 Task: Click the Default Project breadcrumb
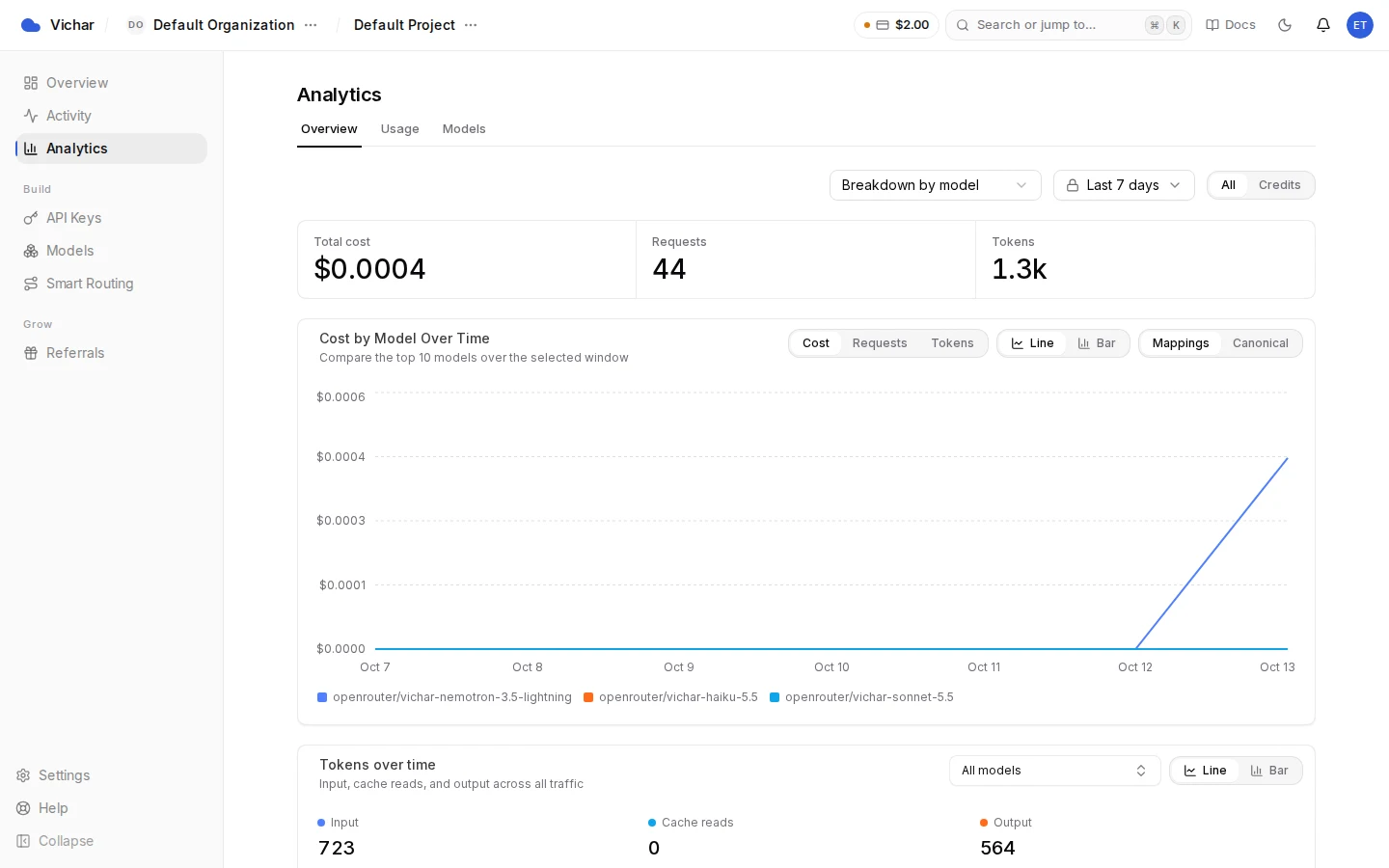point(404,25)
